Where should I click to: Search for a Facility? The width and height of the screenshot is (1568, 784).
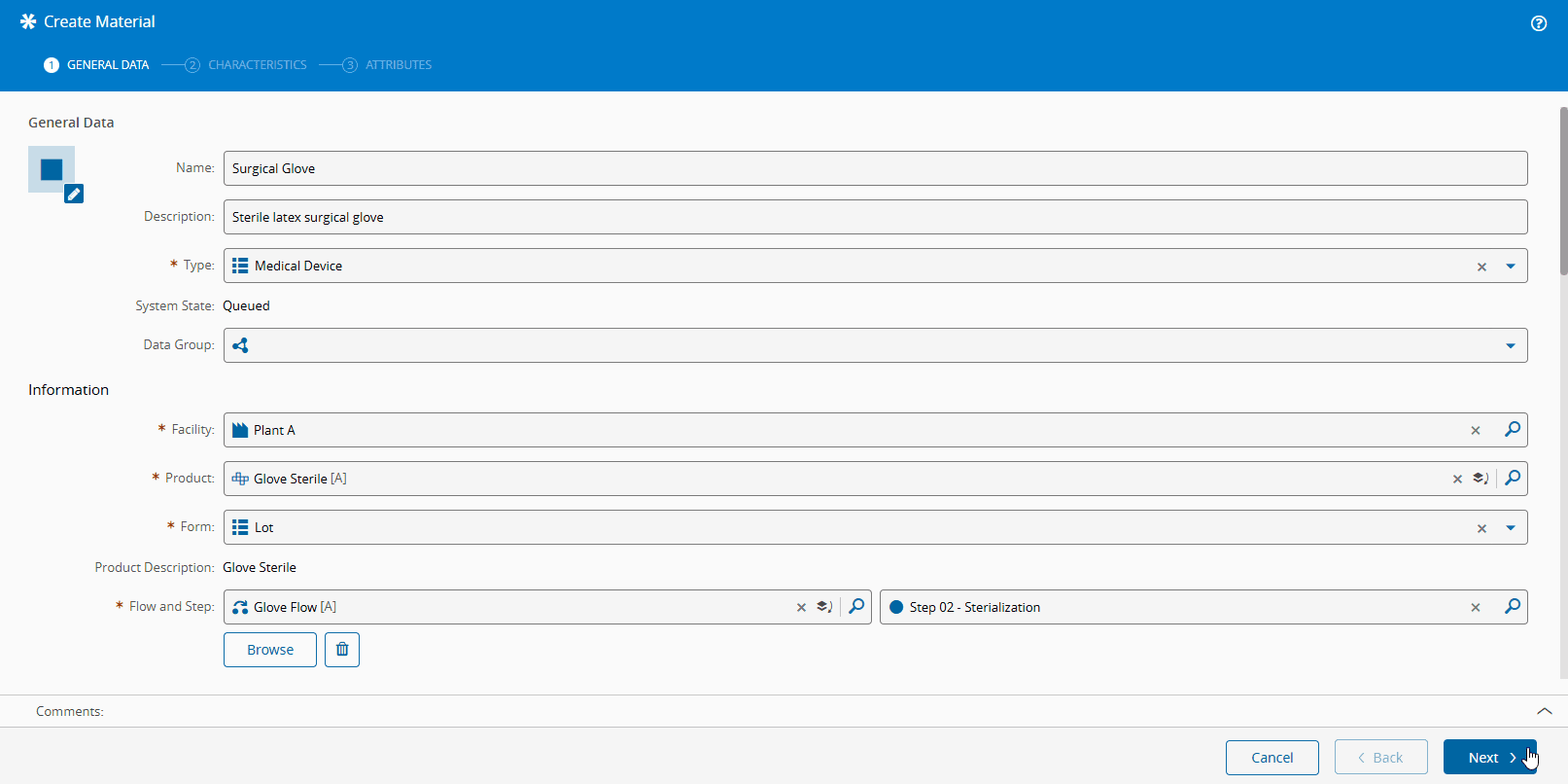[1513, 430]
